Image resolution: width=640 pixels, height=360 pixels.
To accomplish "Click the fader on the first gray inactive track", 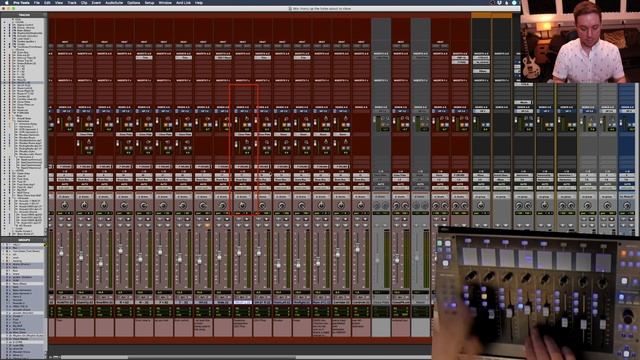I will pyautogui.click(x=378, y=259).
